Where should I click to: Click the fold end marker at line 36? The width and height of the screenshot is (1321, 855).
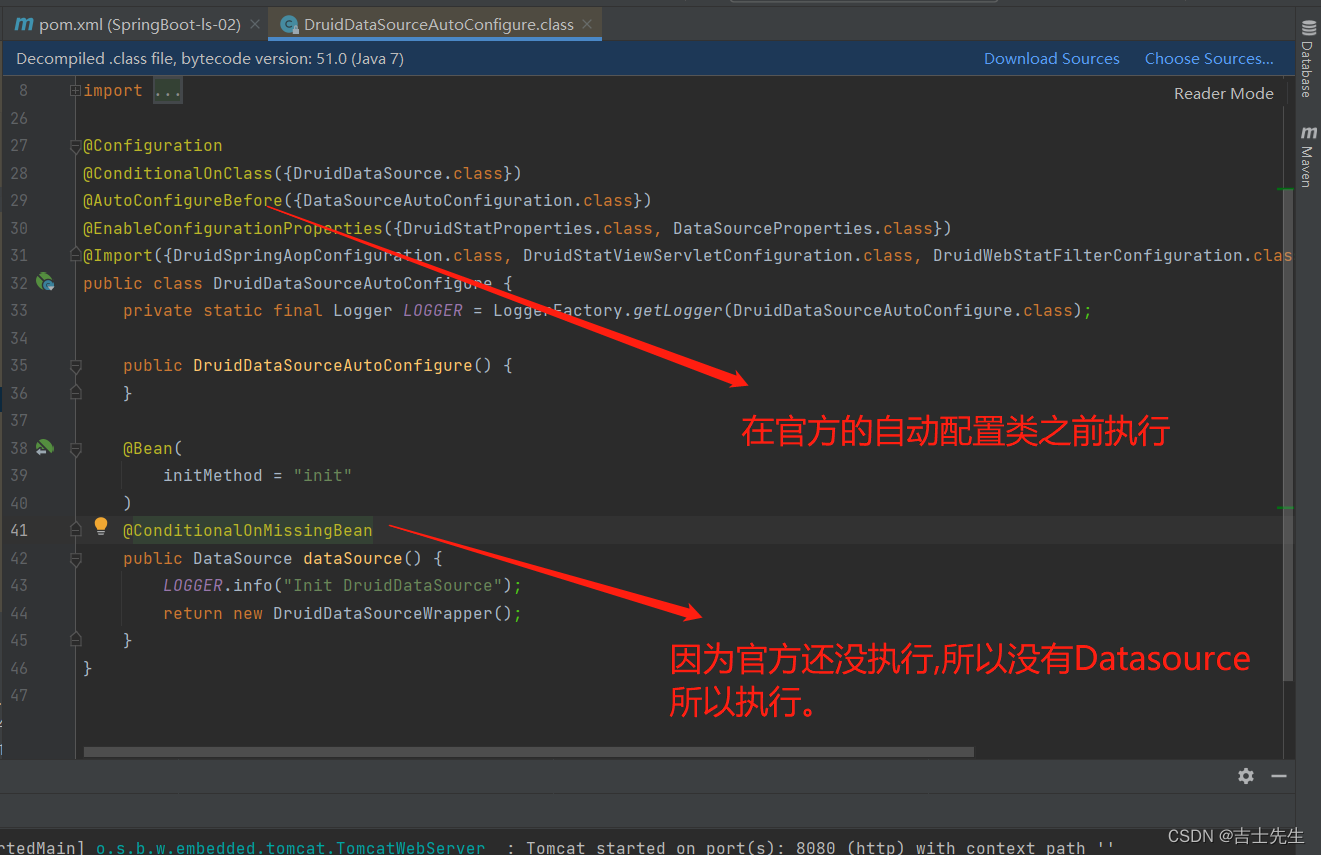click(x=75, y=393)
